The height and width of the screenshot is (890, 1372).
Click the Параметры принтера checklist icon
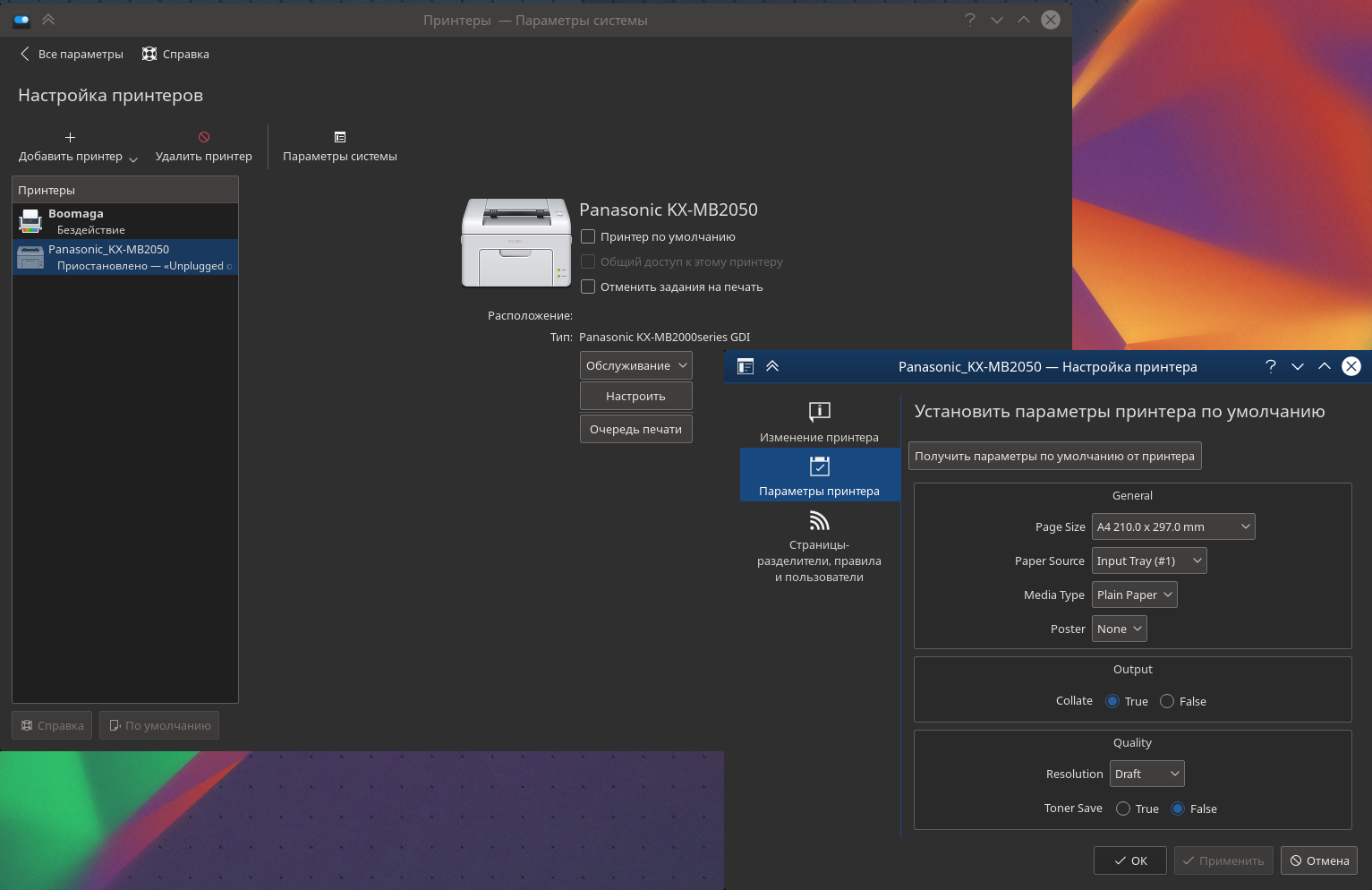820,466
